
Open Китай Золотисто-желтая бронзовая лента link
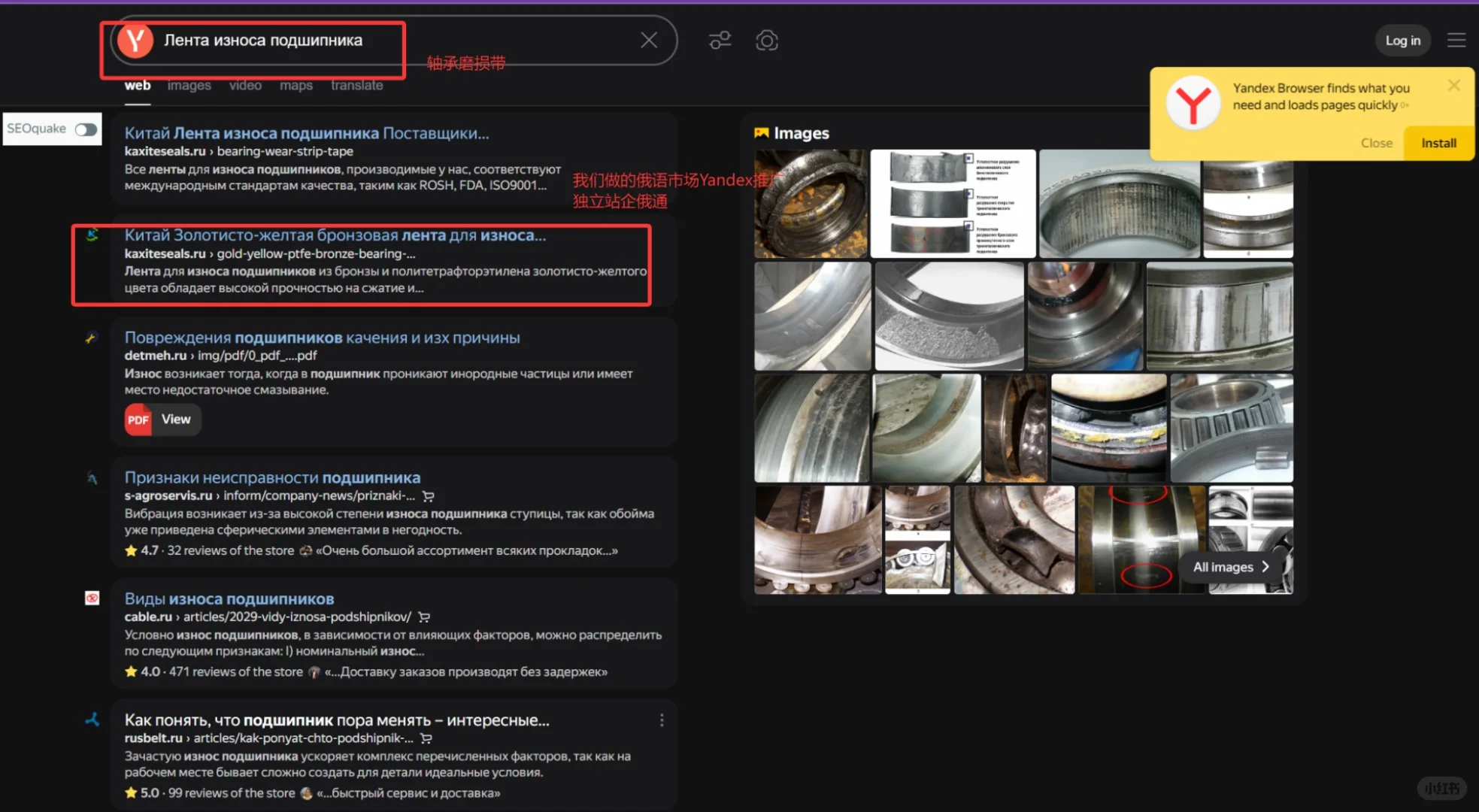[335, 235]
